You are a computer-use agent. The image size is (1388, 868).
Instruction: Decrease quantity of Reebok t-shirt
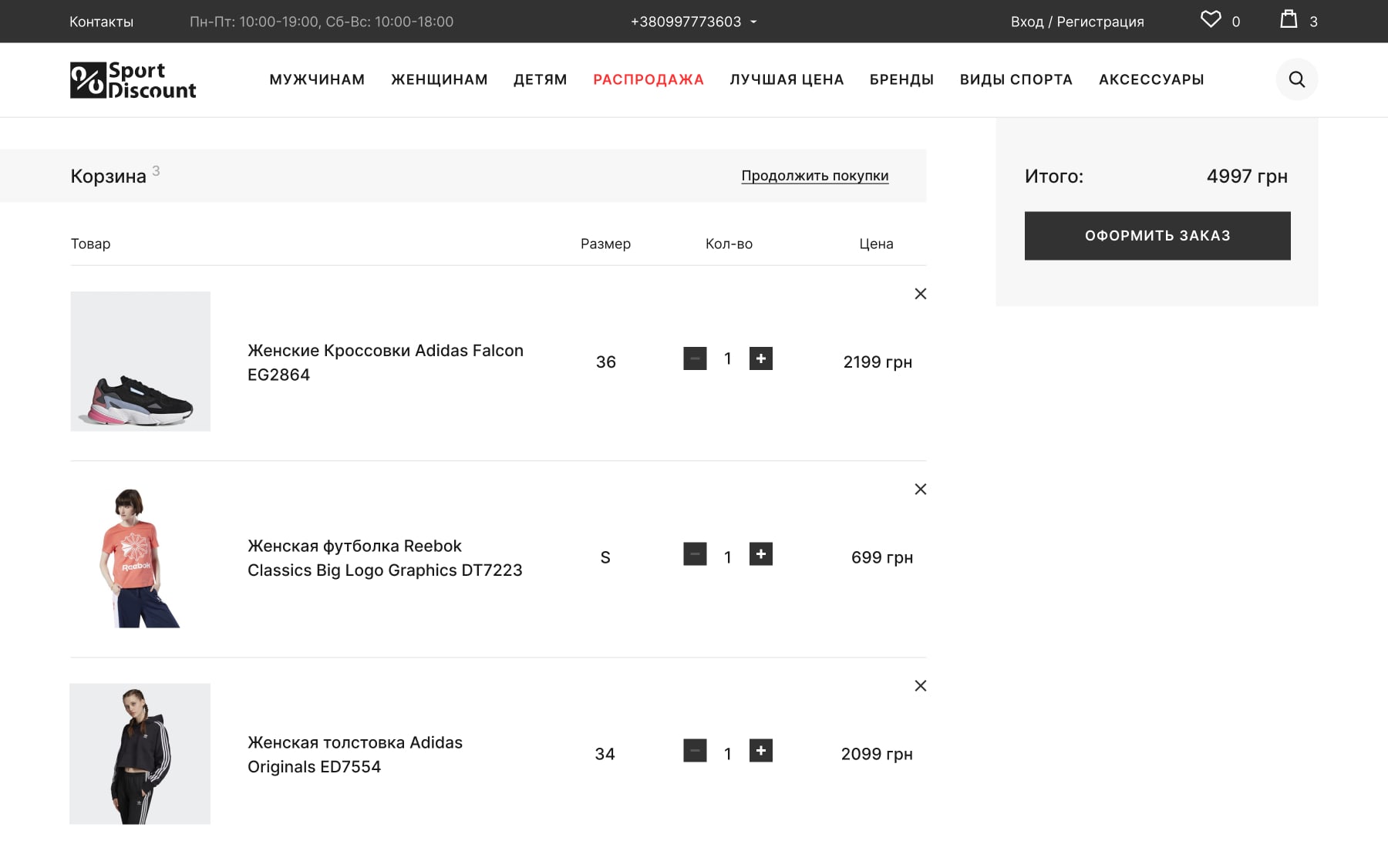(695, 554)
